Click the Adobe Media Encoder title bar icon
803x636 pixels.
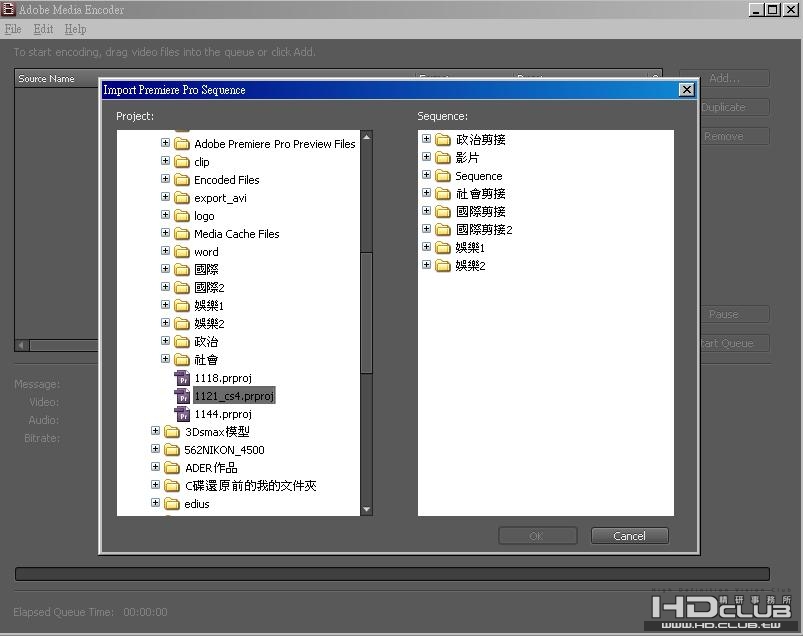pyautogui.click(x=8, y=9)
